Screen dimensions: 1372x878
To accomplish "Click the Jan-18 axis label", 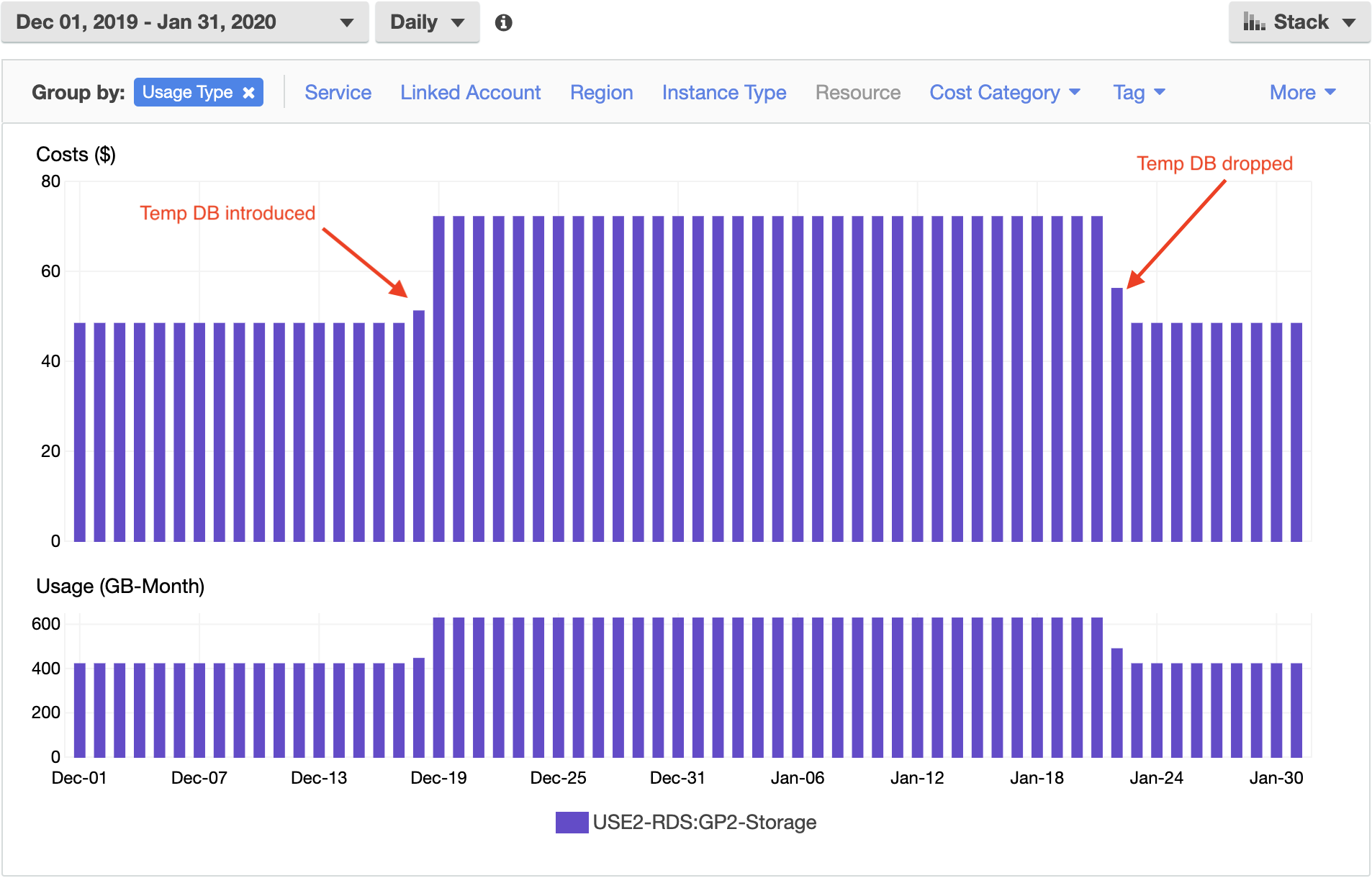I will pyautogui.click(x=1037, y=778).
